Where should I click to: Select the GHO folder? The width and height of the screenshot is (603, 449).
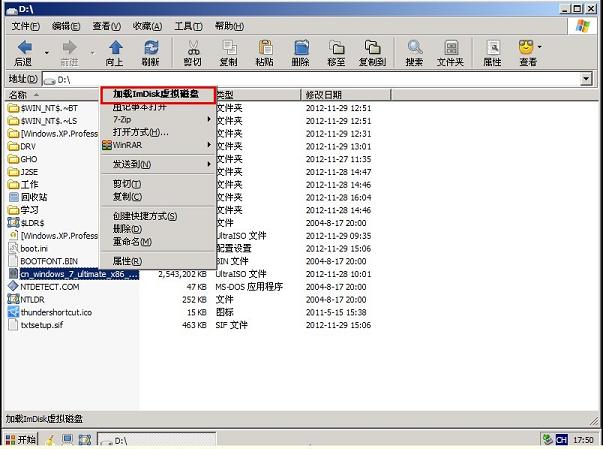(x=28, y=158)
